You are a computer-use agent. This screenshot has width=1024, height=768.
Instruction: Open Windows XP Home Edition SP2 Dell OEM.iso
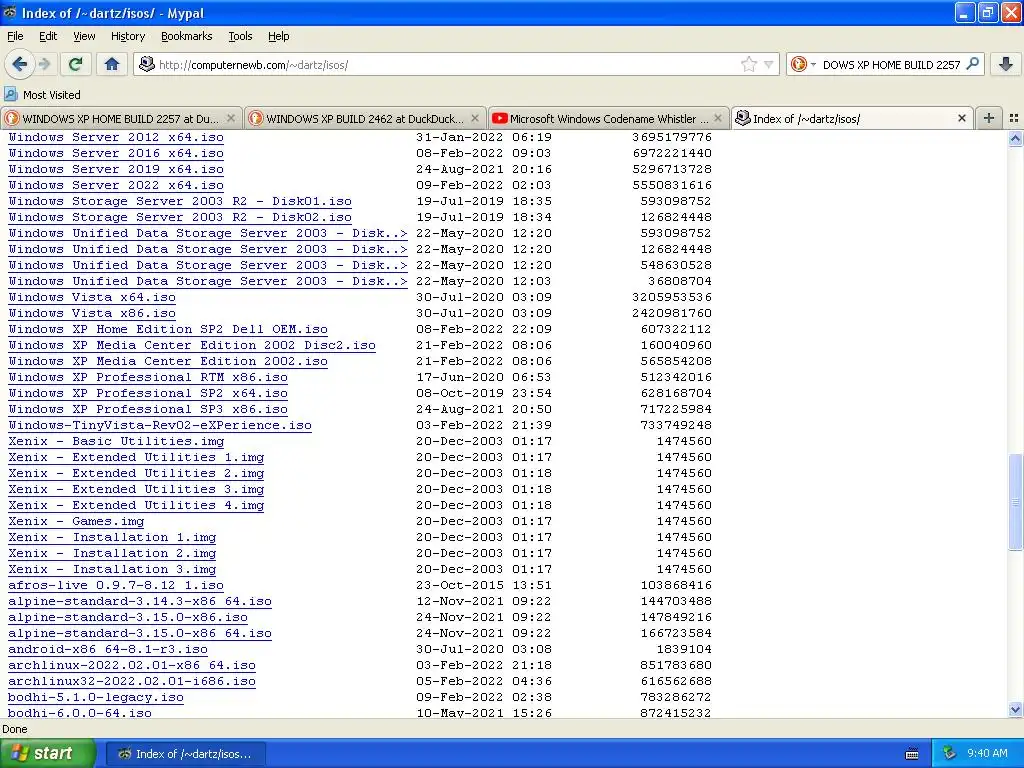pyautogui.click(x=168, y=329)
